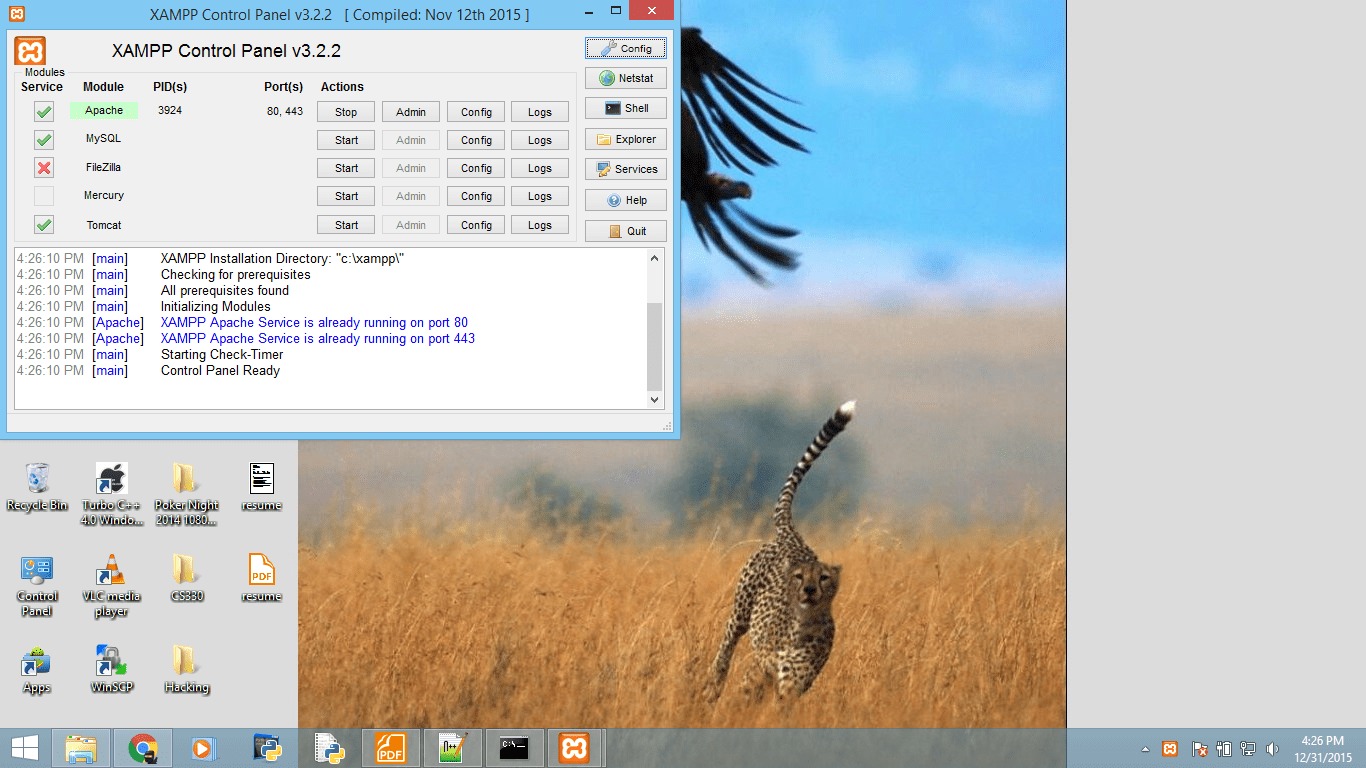Open Logs for the FileZilla row
Viewport: 1366px width, 768px height.
540,168
